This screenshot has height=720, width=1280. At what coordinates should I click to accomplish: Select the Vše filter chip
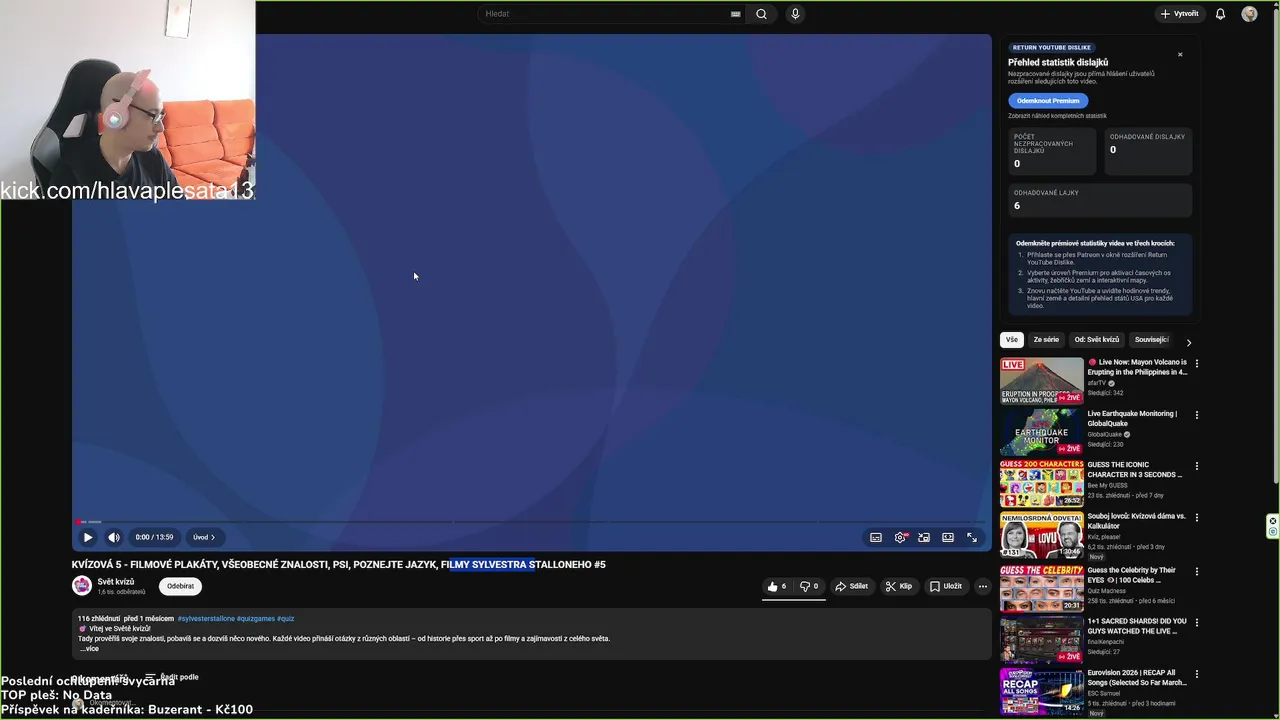1012,340
